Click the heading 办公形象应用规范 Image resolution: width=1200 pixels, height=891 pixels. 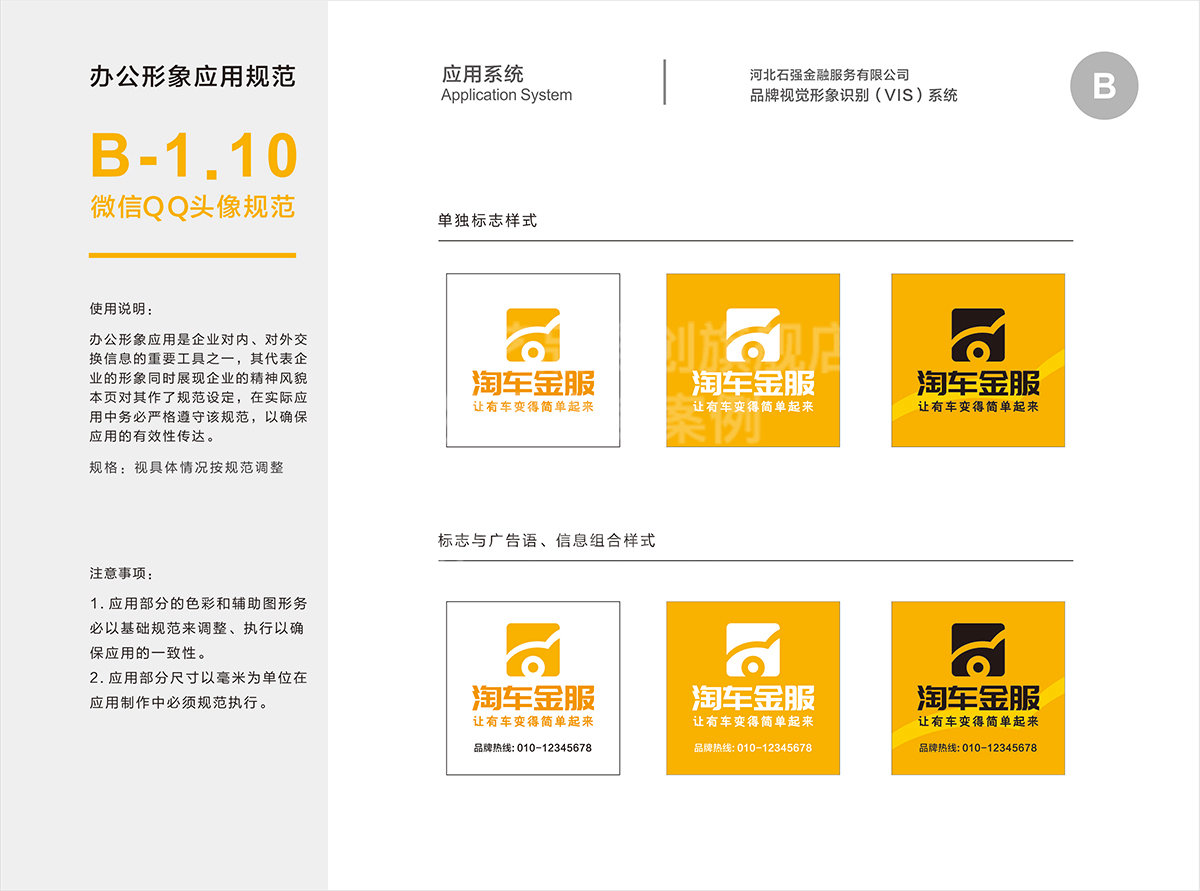192,77
